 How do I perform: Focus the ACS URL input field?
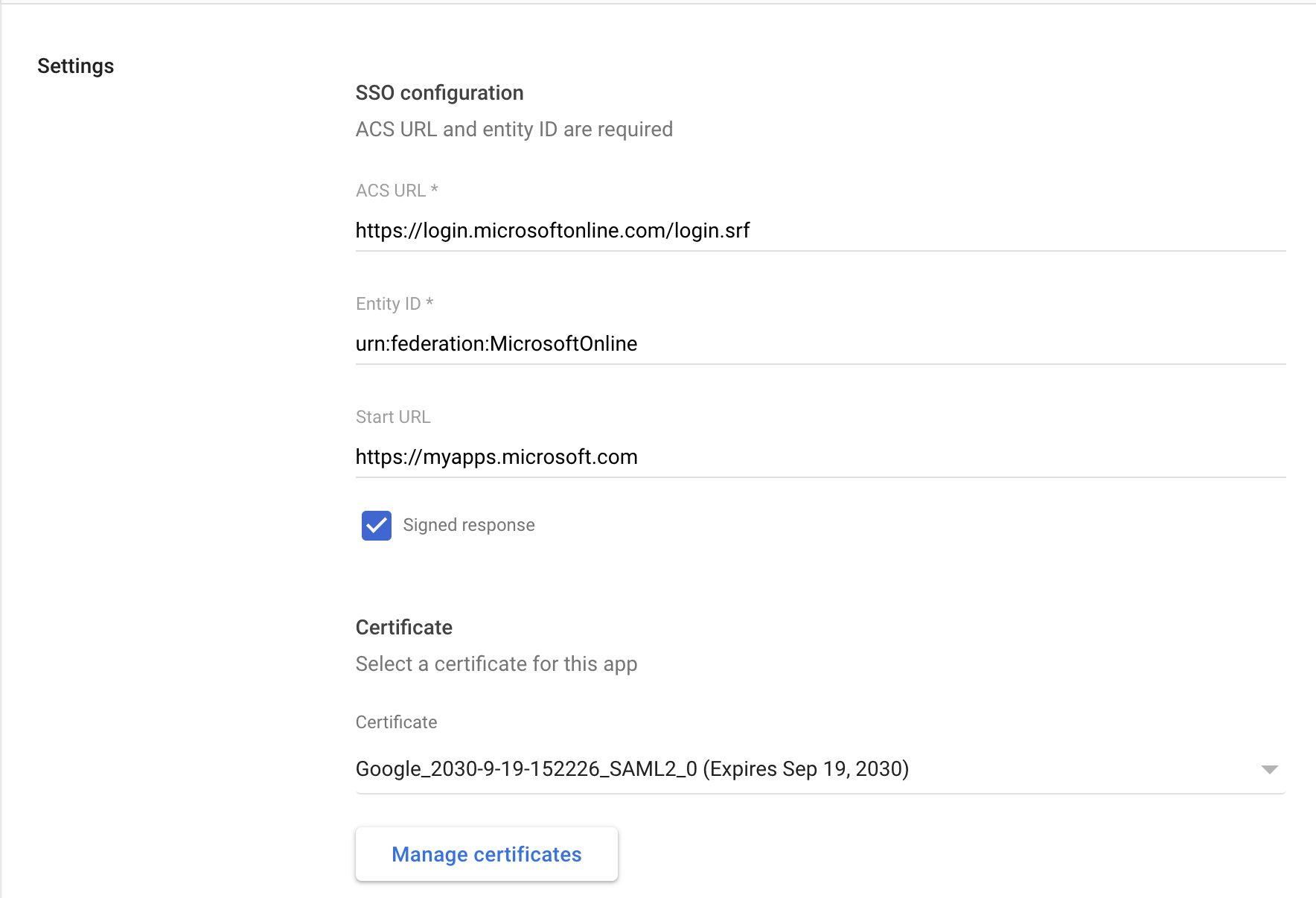coord(820,231)
